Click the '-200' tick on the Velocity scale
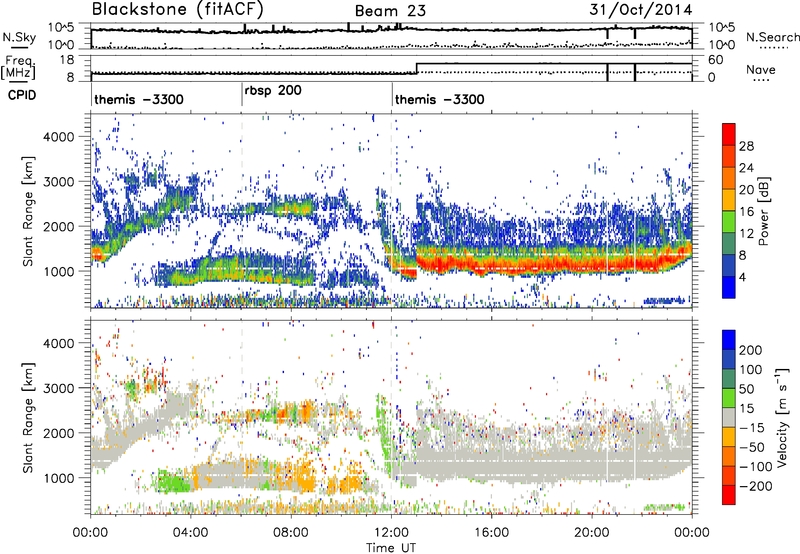 (755, 486)
